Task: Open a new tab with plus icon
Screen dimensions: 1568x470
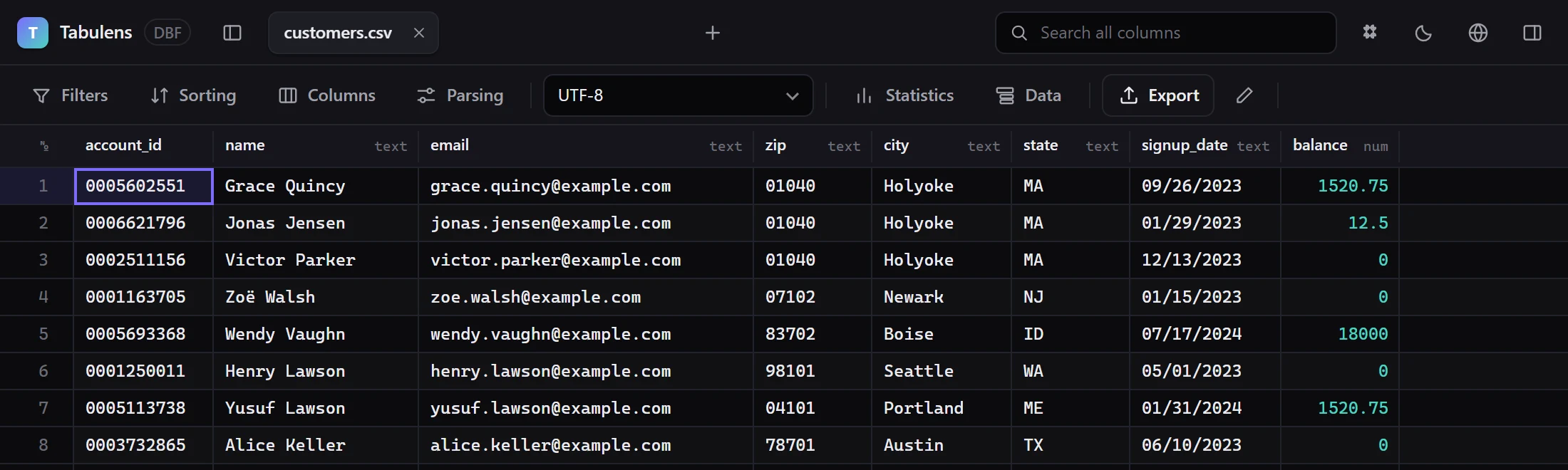Action: 713,33
